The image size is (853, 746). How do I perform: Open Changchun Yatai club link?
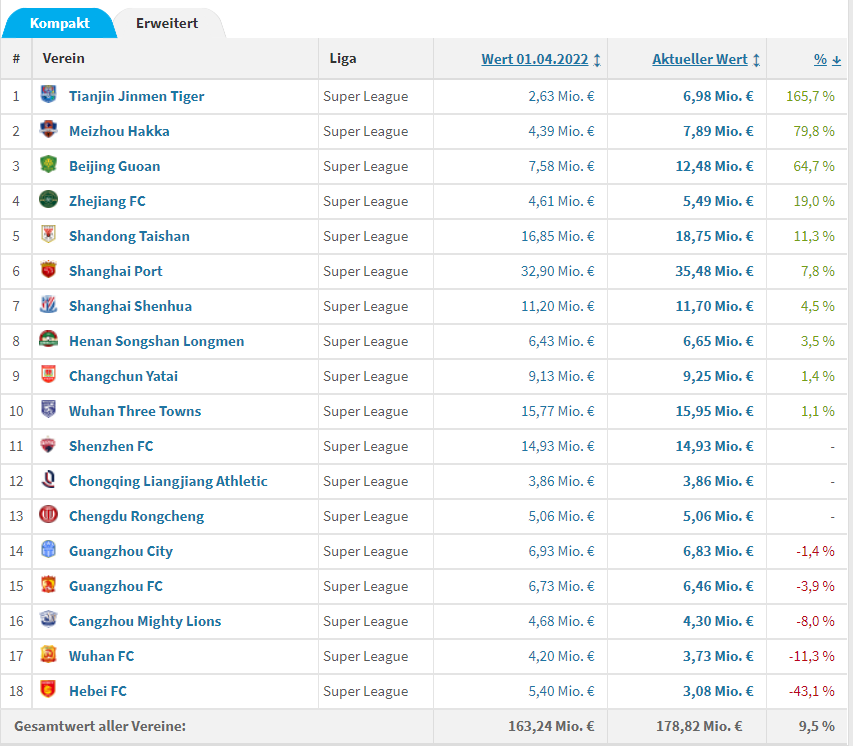pyautogui.click(x=123, y=376)
